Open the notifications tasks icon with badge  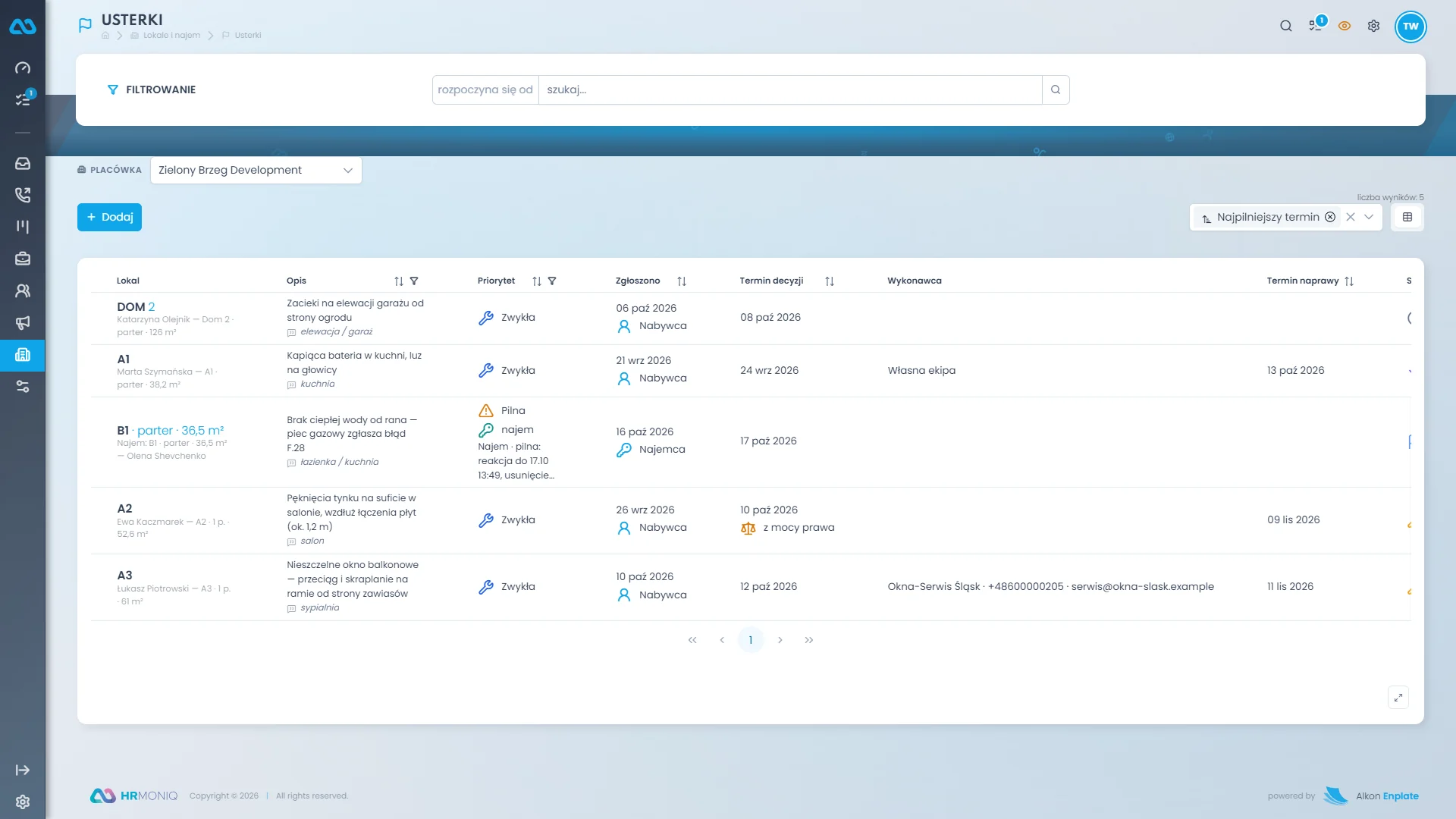pos(1316,26)
